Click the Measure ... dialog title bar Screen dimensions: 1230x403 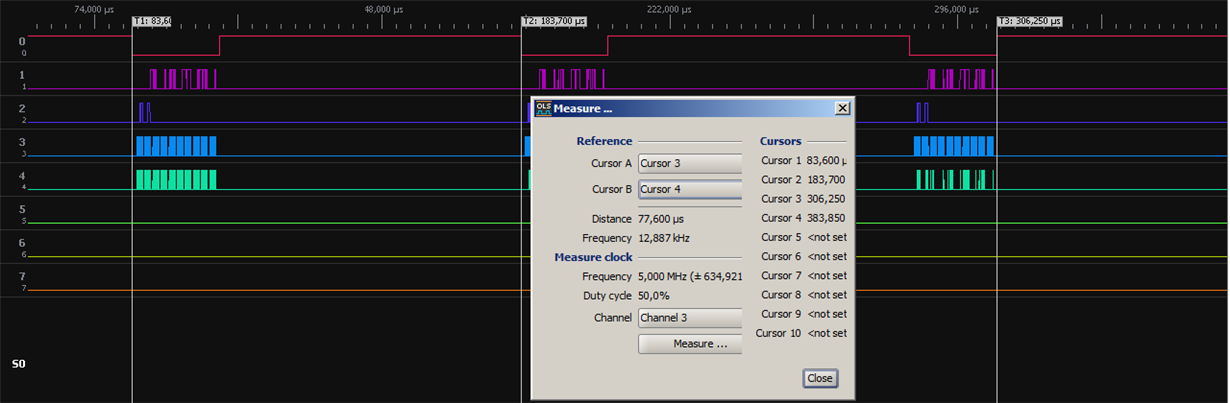tap(692, 108)
